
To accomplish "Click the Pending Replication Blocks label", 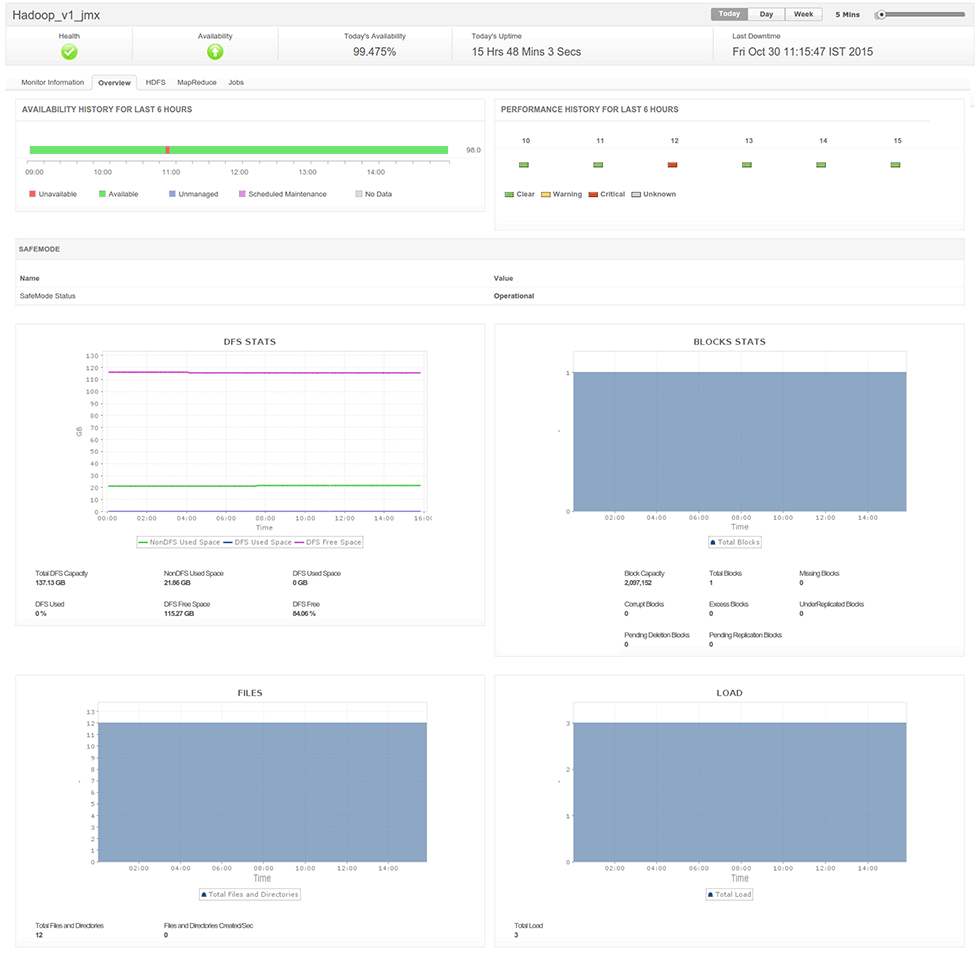I will [x=745, y=635].
